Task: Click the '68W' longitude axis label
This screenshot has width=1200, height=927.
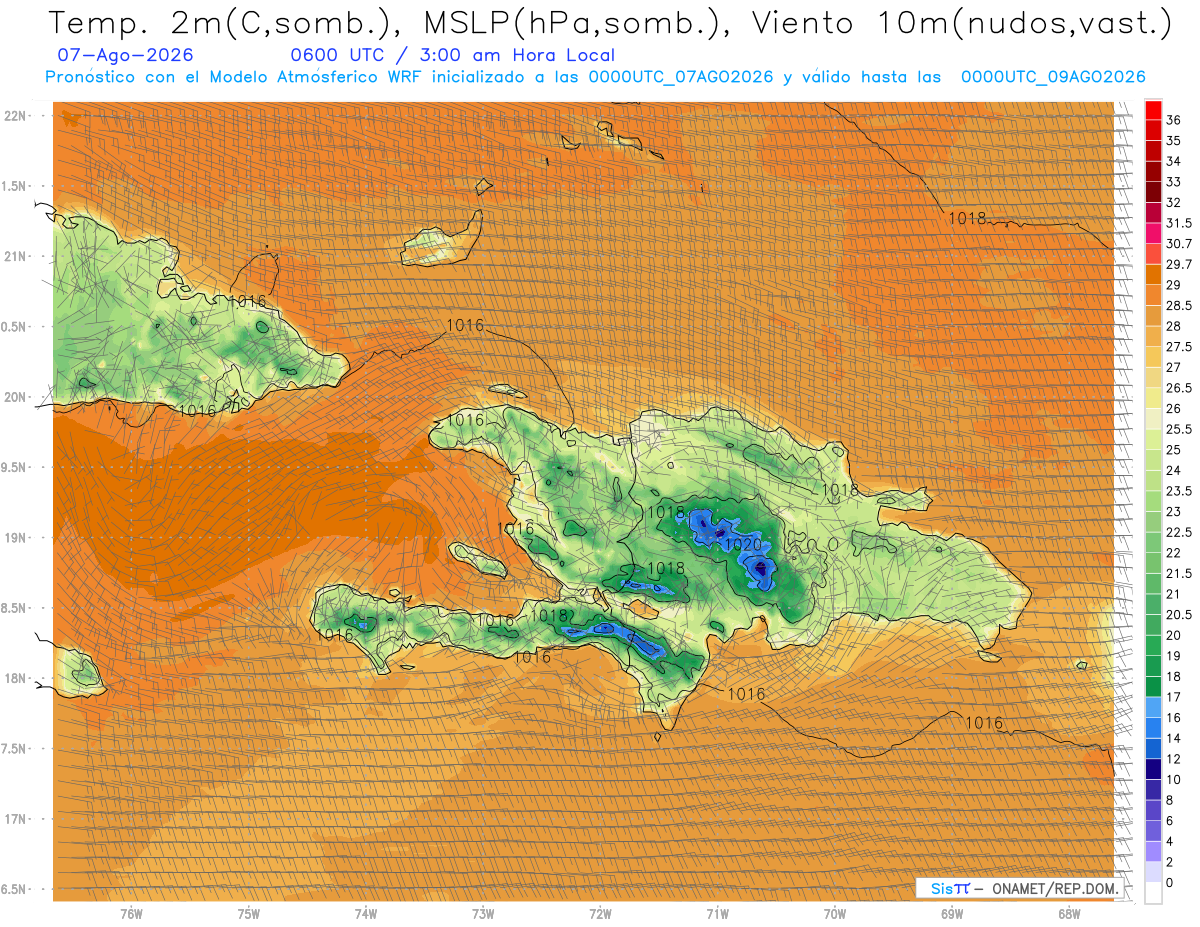Action: click(1068, 913)
